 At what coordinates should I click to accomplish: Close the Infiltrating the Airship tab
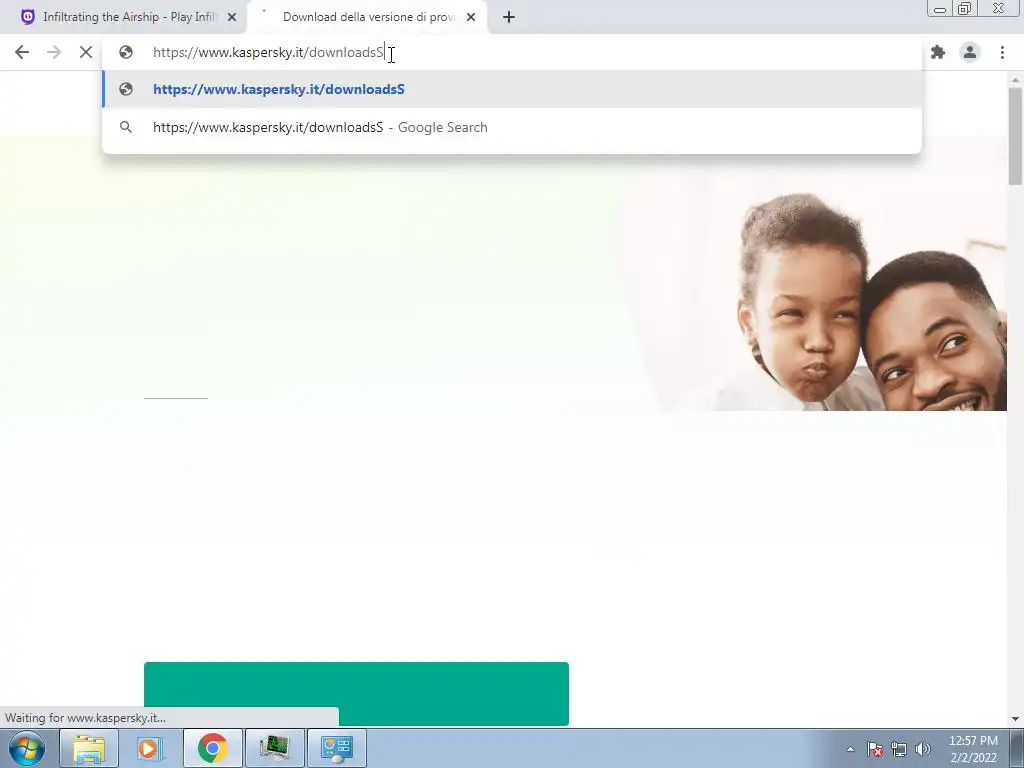232,17
